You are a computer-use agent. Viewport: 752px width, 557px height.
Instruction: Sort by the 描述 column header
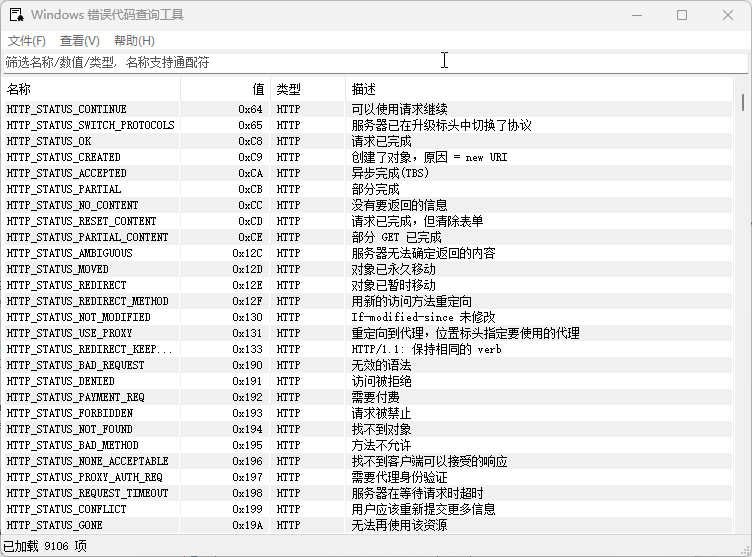539,89
